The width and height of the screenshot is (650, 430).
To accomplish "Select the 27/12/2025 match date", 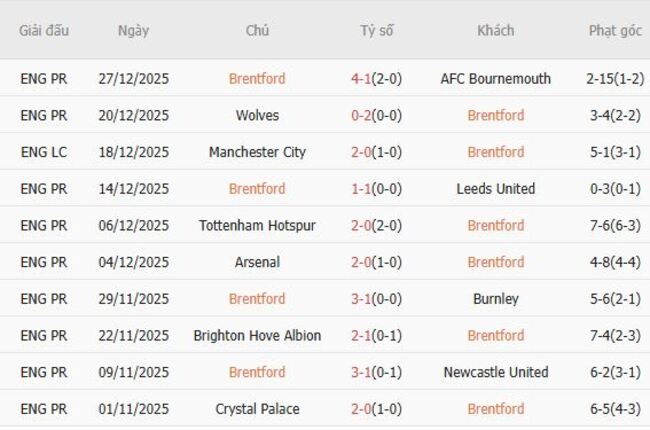I will 133,79.
